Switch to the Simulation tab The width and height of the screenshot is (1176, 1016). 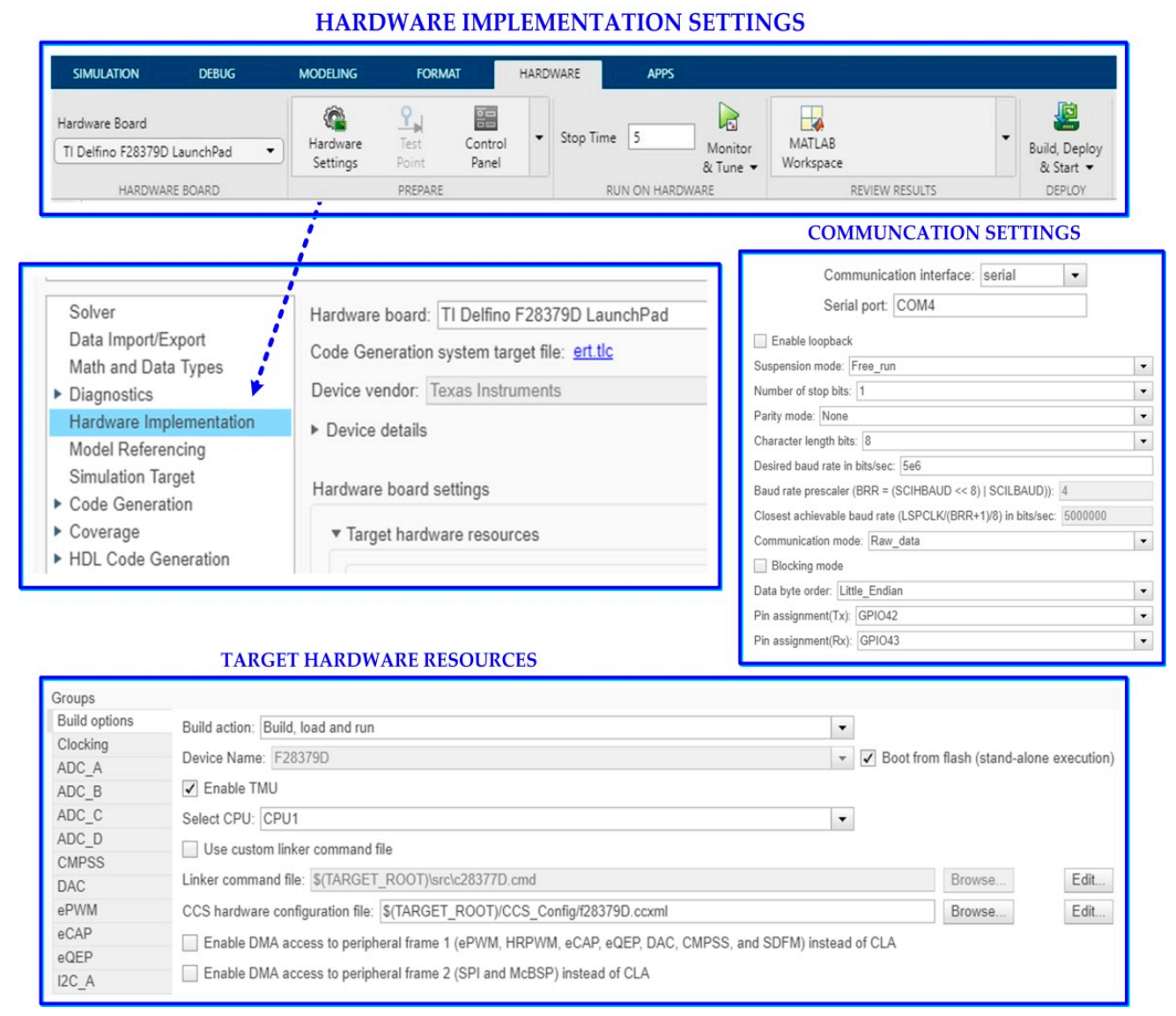(x=106, y=74)
